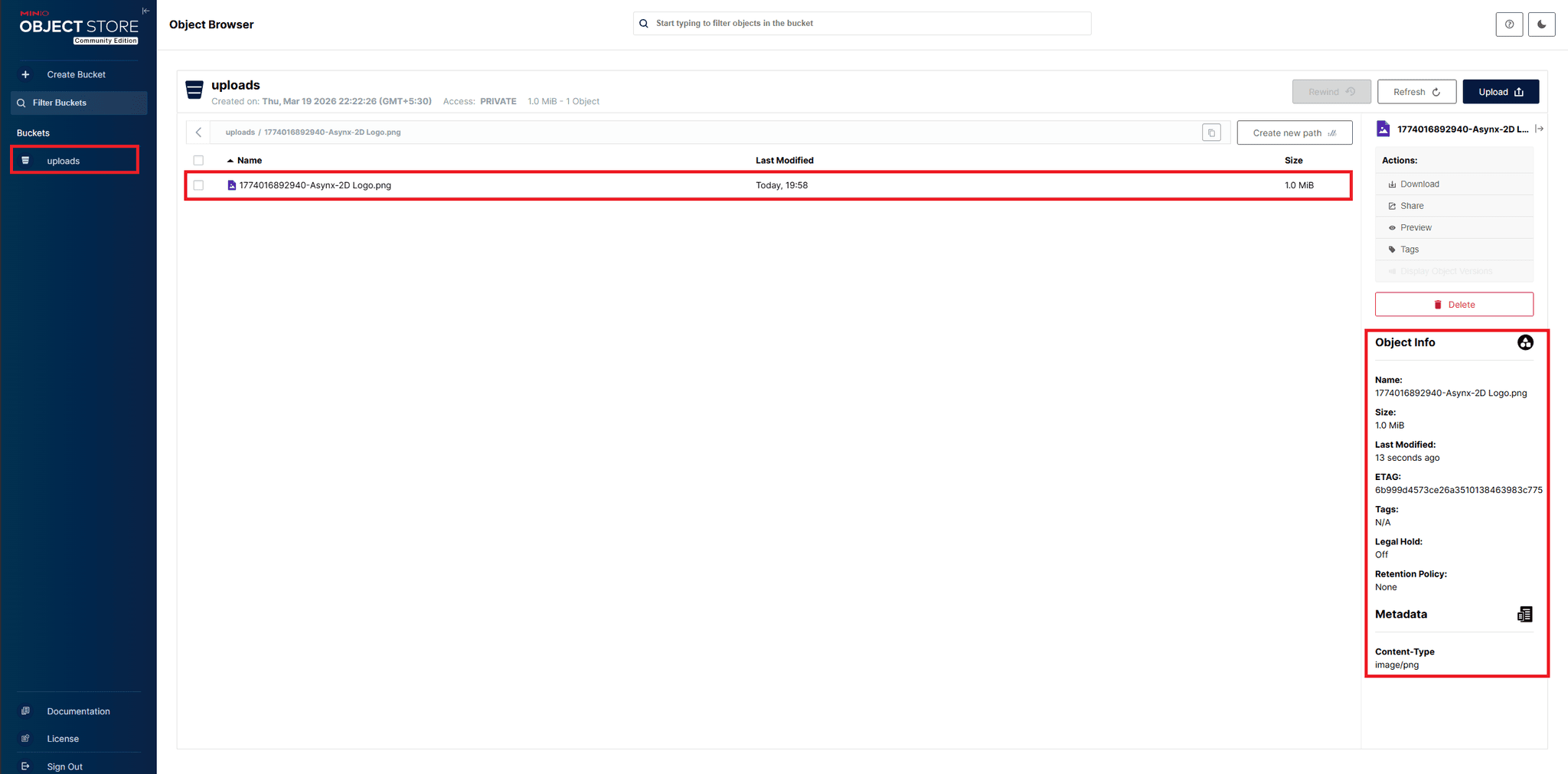The height and width of the screenshot is (774, 1568).
Task: Click the image/png content type value
Action: (1396, 665)
